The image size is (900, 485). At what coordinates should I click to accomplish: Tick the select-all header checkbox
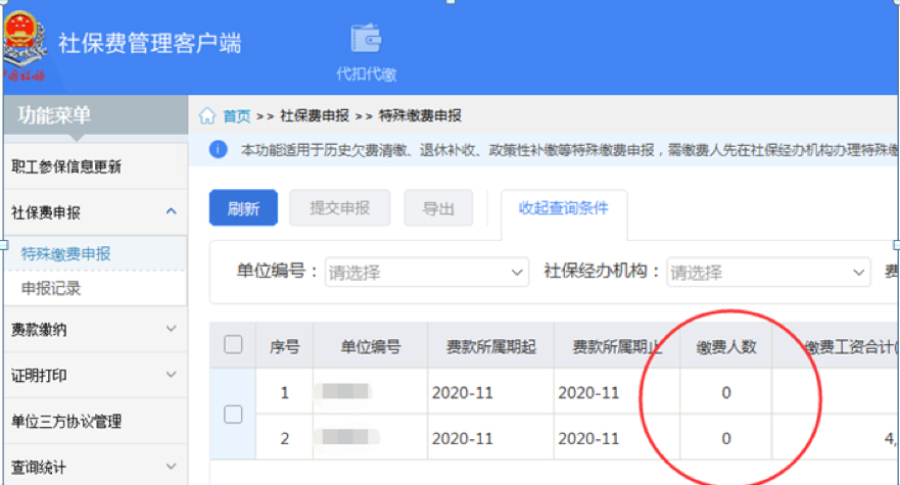pos(233,345)
